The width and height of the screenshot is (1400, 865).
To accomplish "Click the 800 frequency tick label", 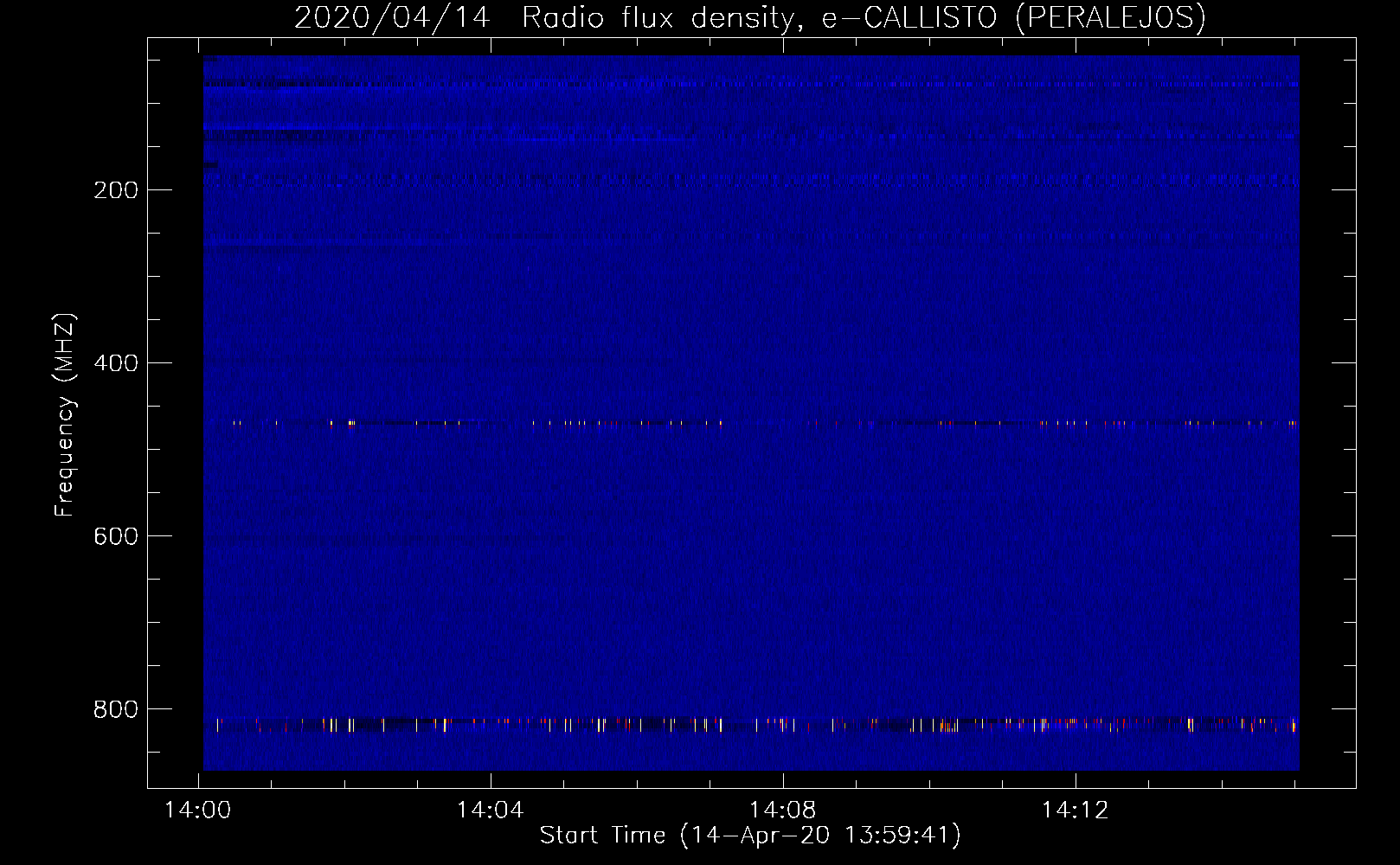I will click(x=116, y=709).
